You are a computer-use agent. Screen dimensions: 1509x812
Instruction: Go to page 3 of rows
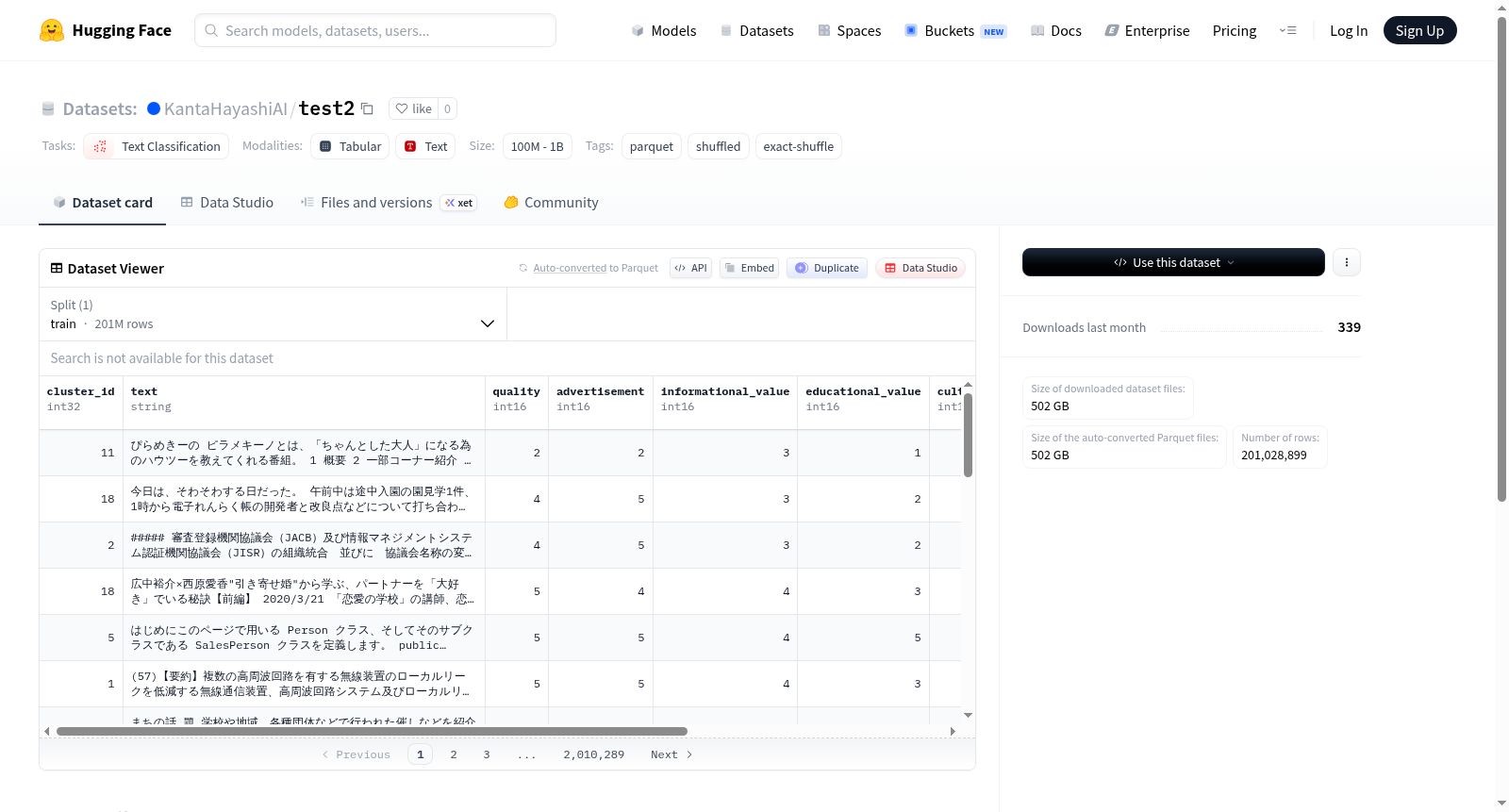pos(487,754)
